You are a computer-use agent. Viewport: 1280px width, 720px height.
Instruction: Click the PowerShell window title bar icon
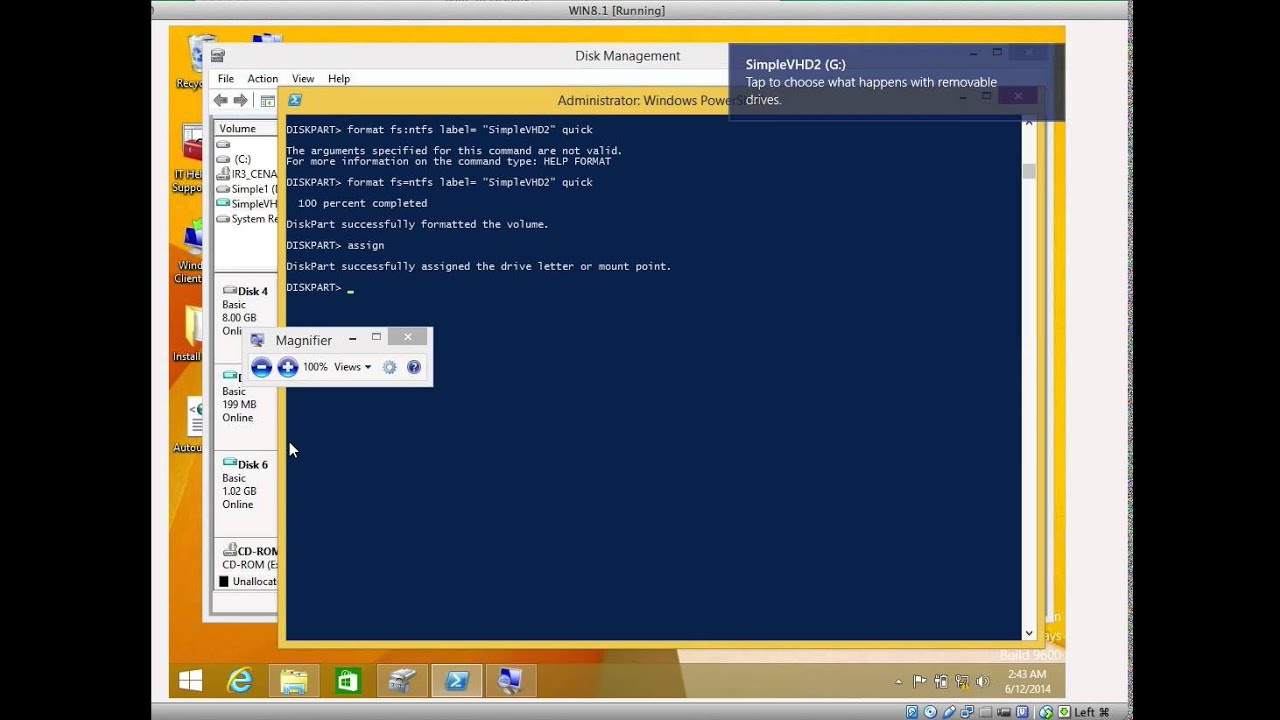point(294,100)
